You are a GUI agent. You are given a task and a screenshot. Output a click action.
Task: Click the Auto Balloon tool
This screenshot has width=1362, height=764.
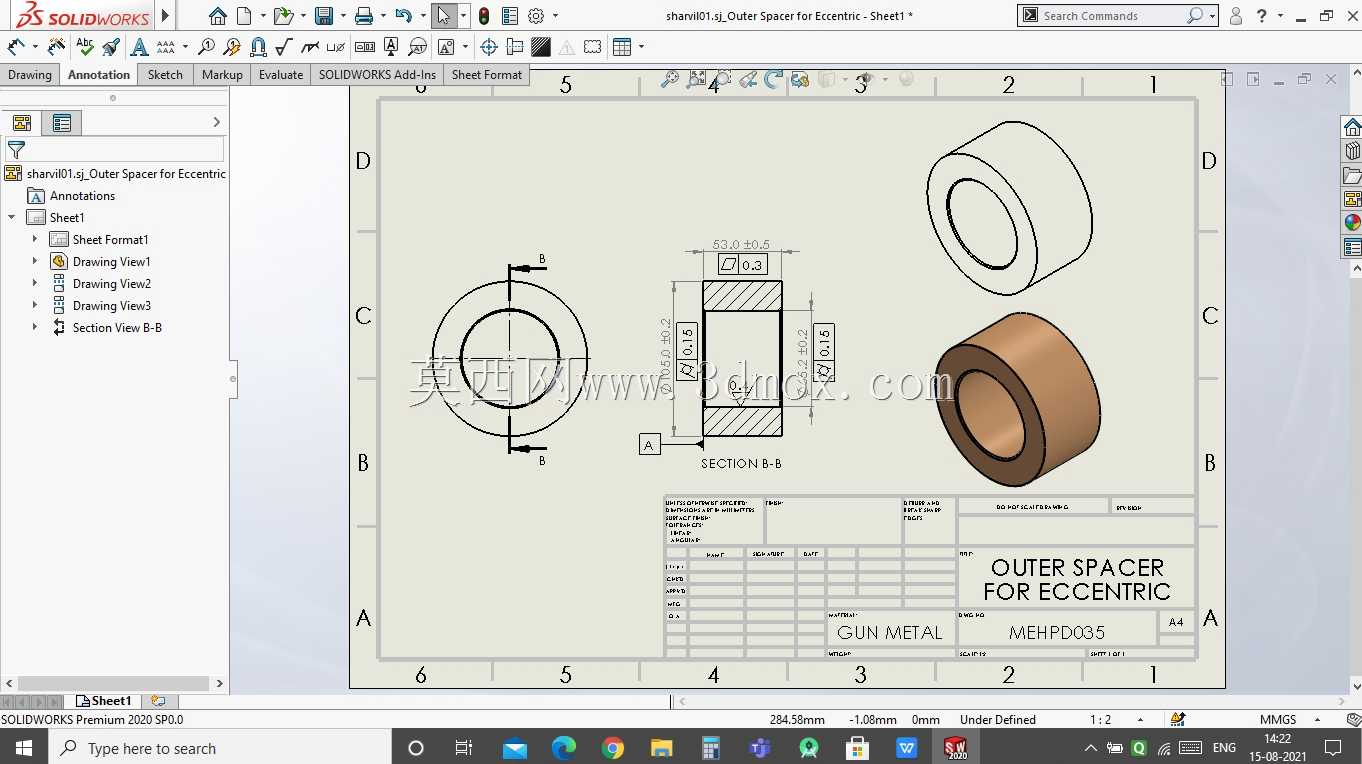pos(232,46)
